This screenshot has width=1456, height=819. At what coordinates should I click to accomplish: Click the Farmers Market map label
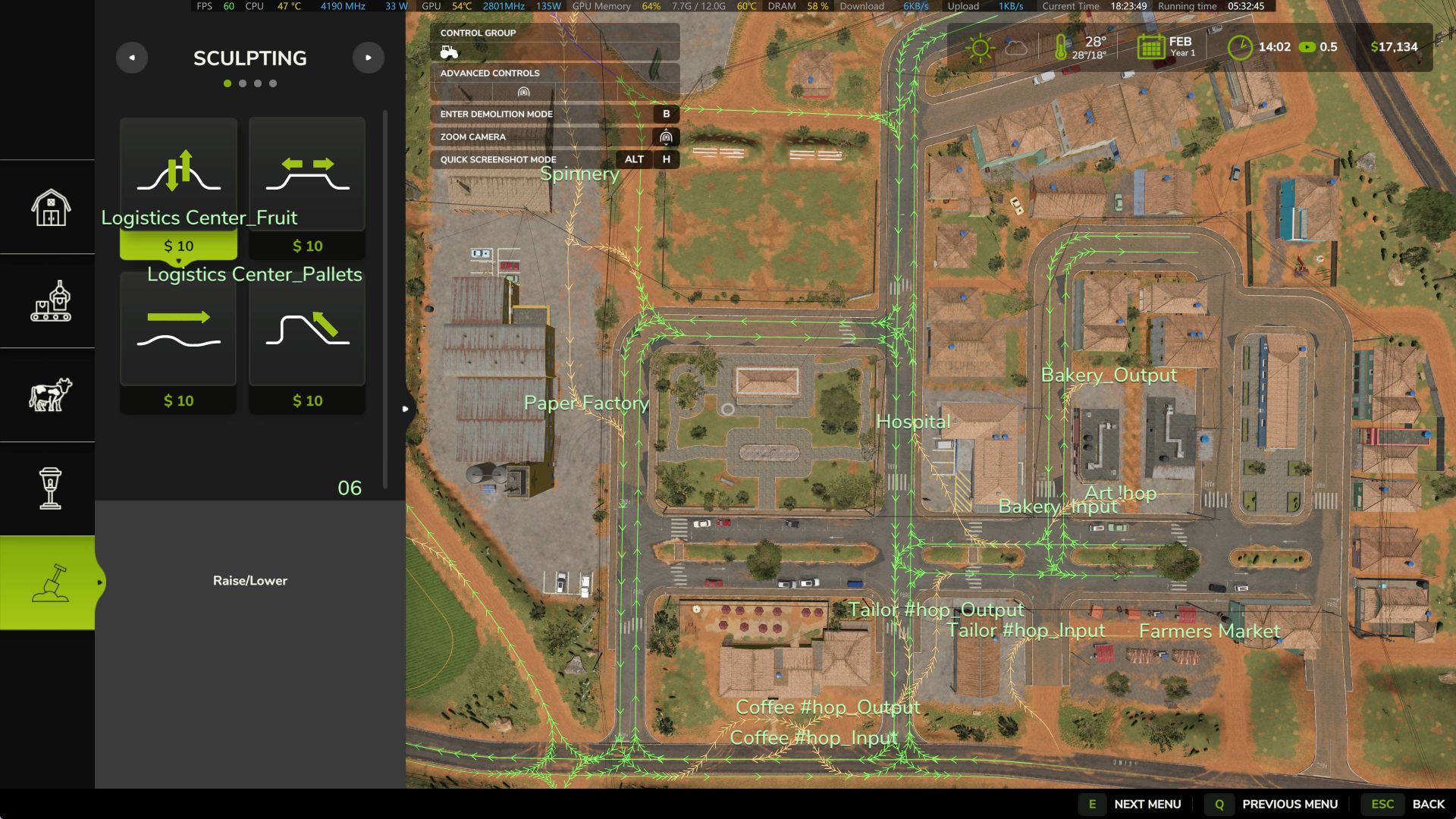1210,631
